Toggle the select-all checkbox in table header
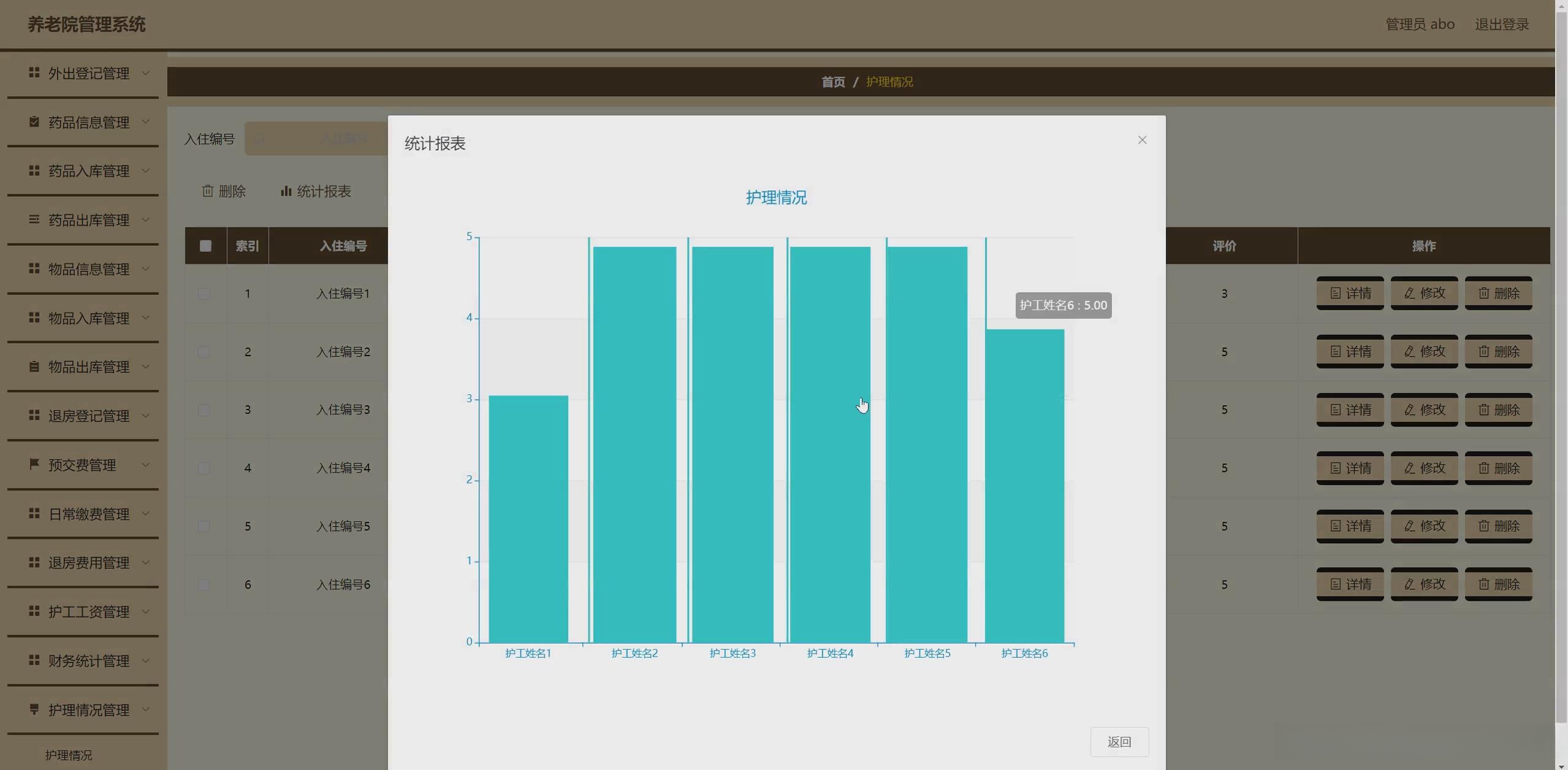This screenshot has height=770, width=1568. pyautogui.click(x=205, y=246)
